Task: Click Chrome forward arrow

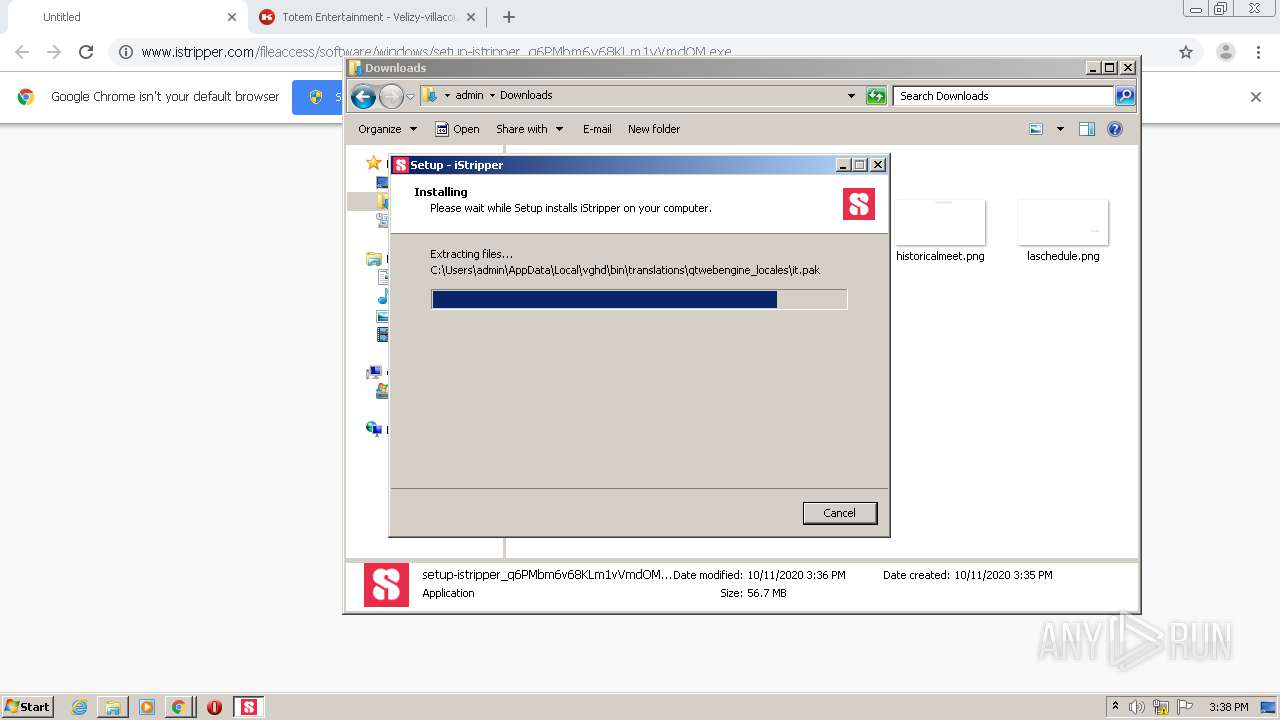Action: [x=54, y=52]
